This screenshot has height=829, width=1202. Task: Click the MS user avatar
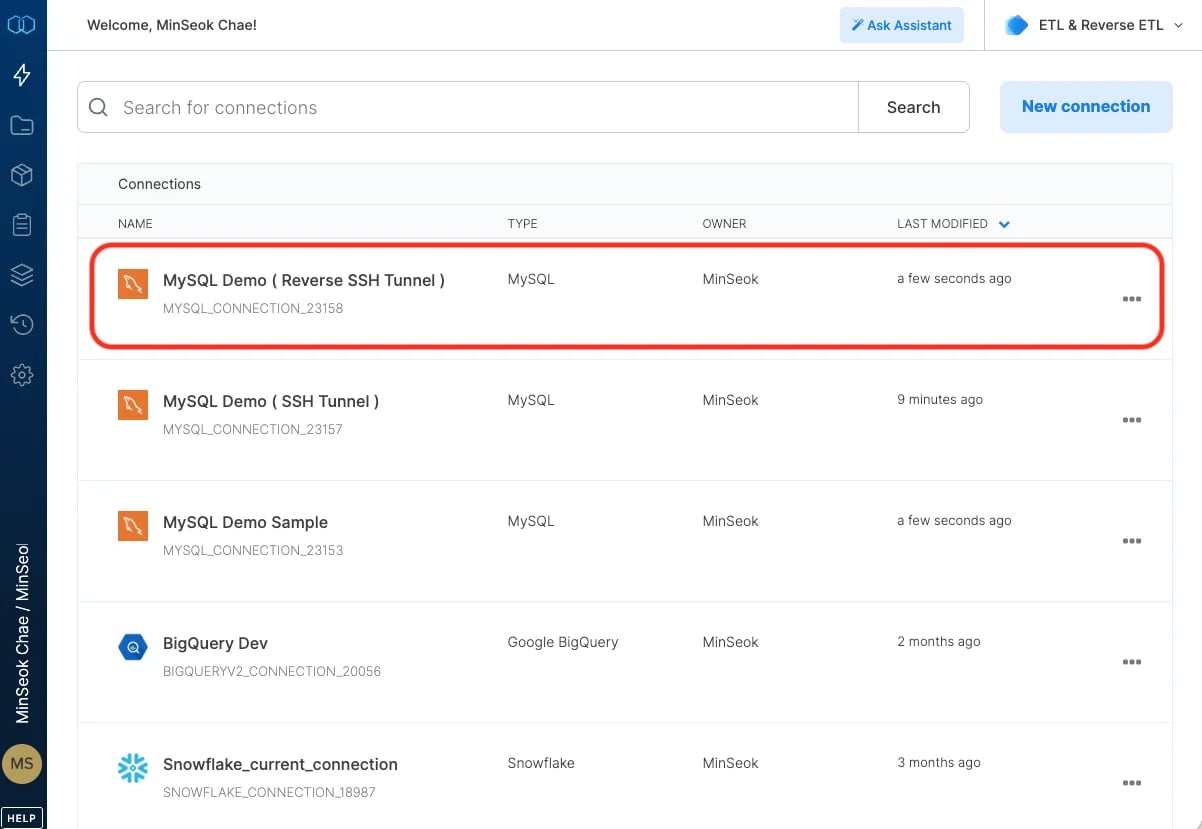(x=22, y=763)
